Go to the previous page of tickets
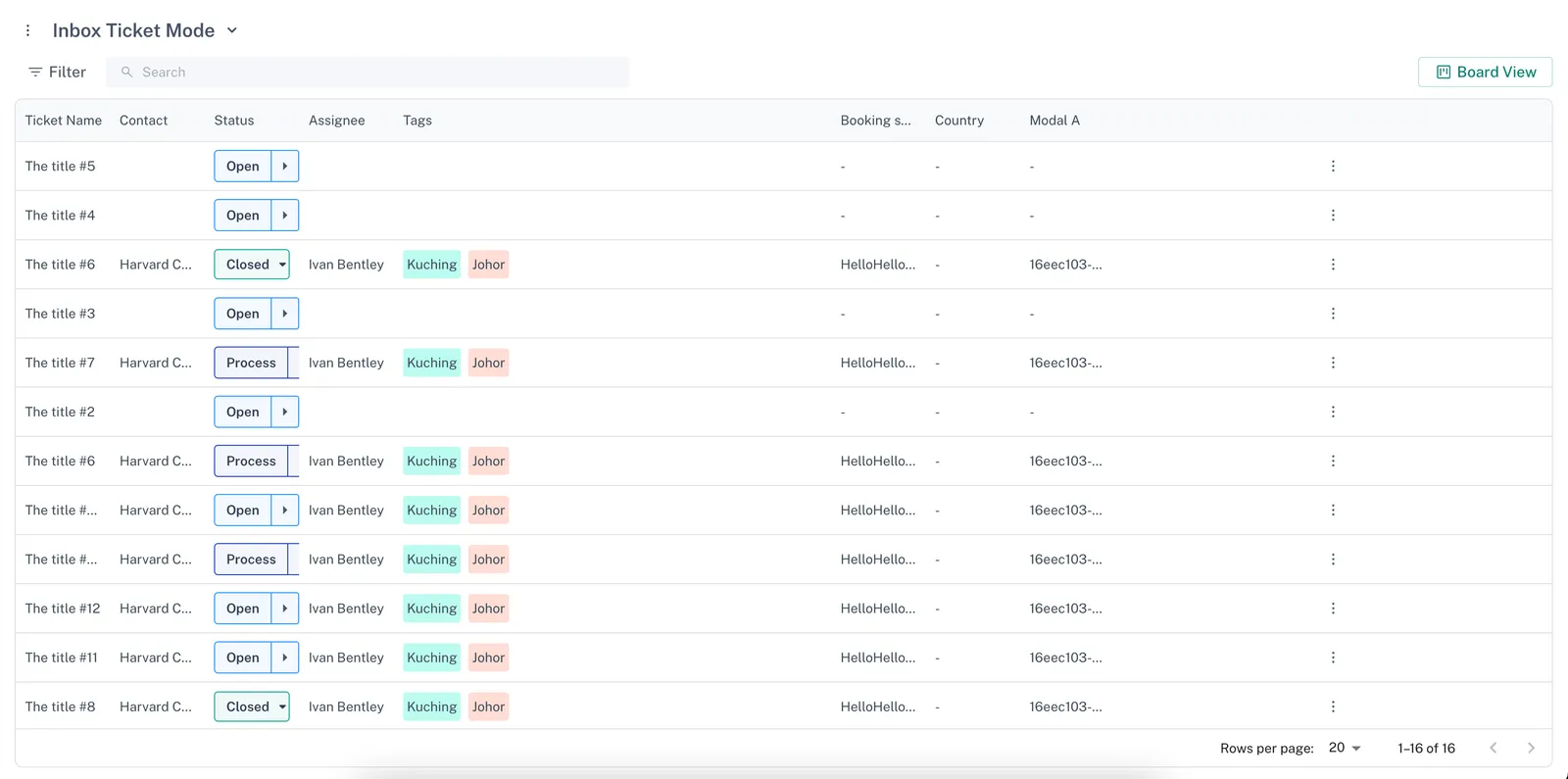Image resolution: width=1568 pixels, height=779 pixels. 1494,748
